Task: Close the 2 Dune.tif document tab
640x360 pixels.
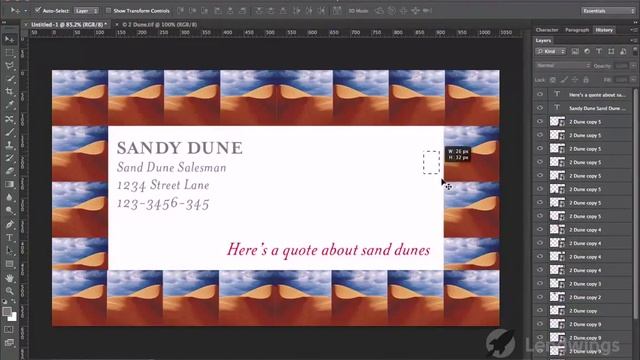Action: pyautogui.click(x=117, y=24)
